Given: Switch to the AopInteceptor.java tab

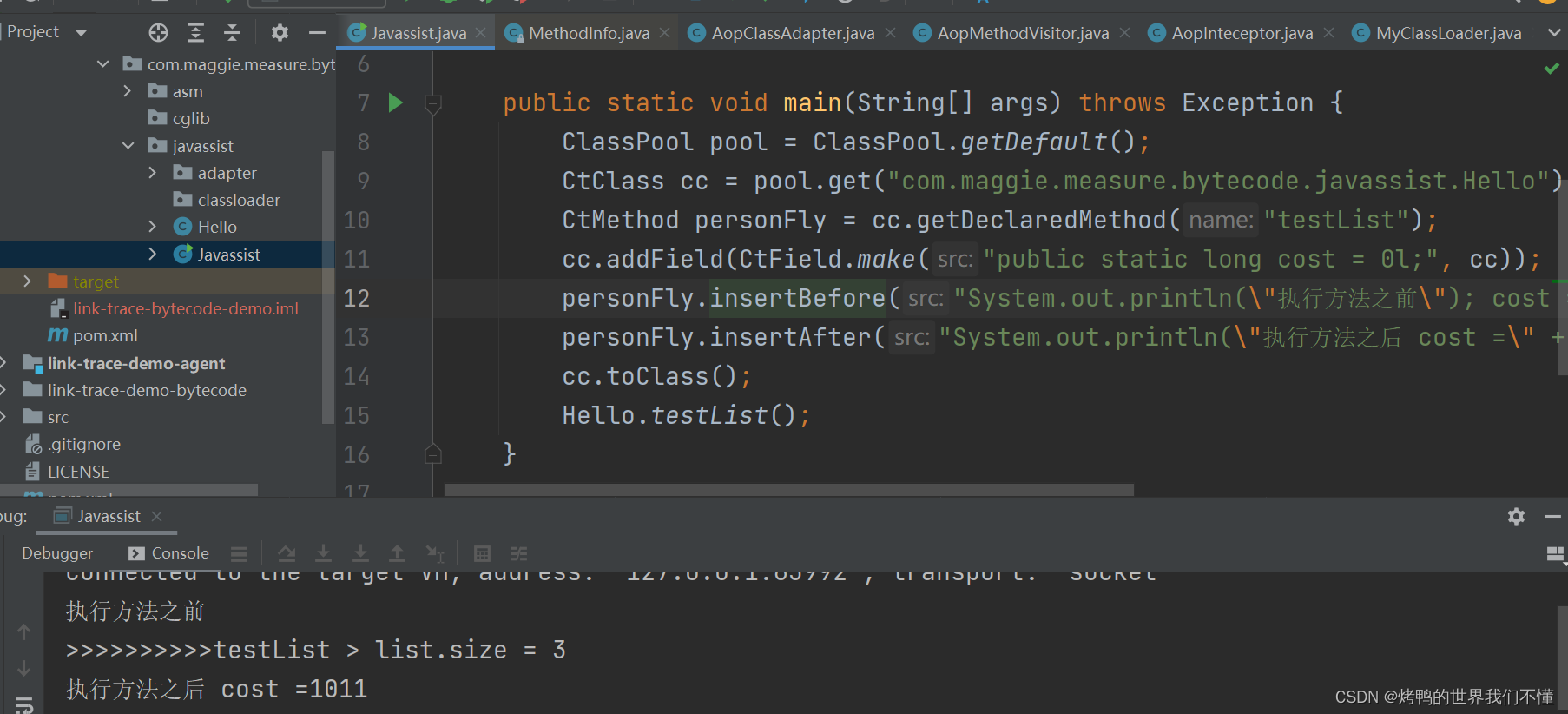Looking at the screenshot, I should coord(1242,33).
